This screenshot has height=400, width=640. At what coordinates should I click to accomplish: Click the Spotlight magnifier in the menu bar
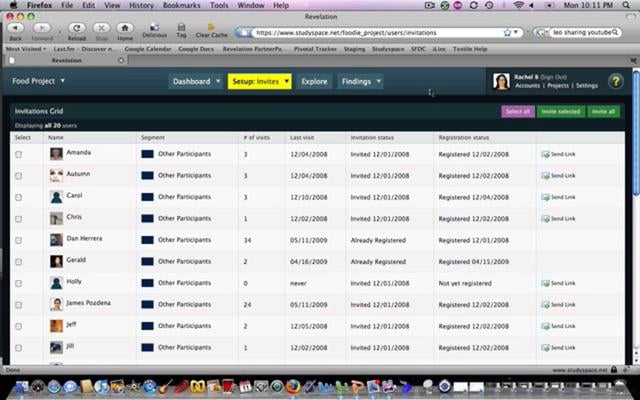pos(626,5)
